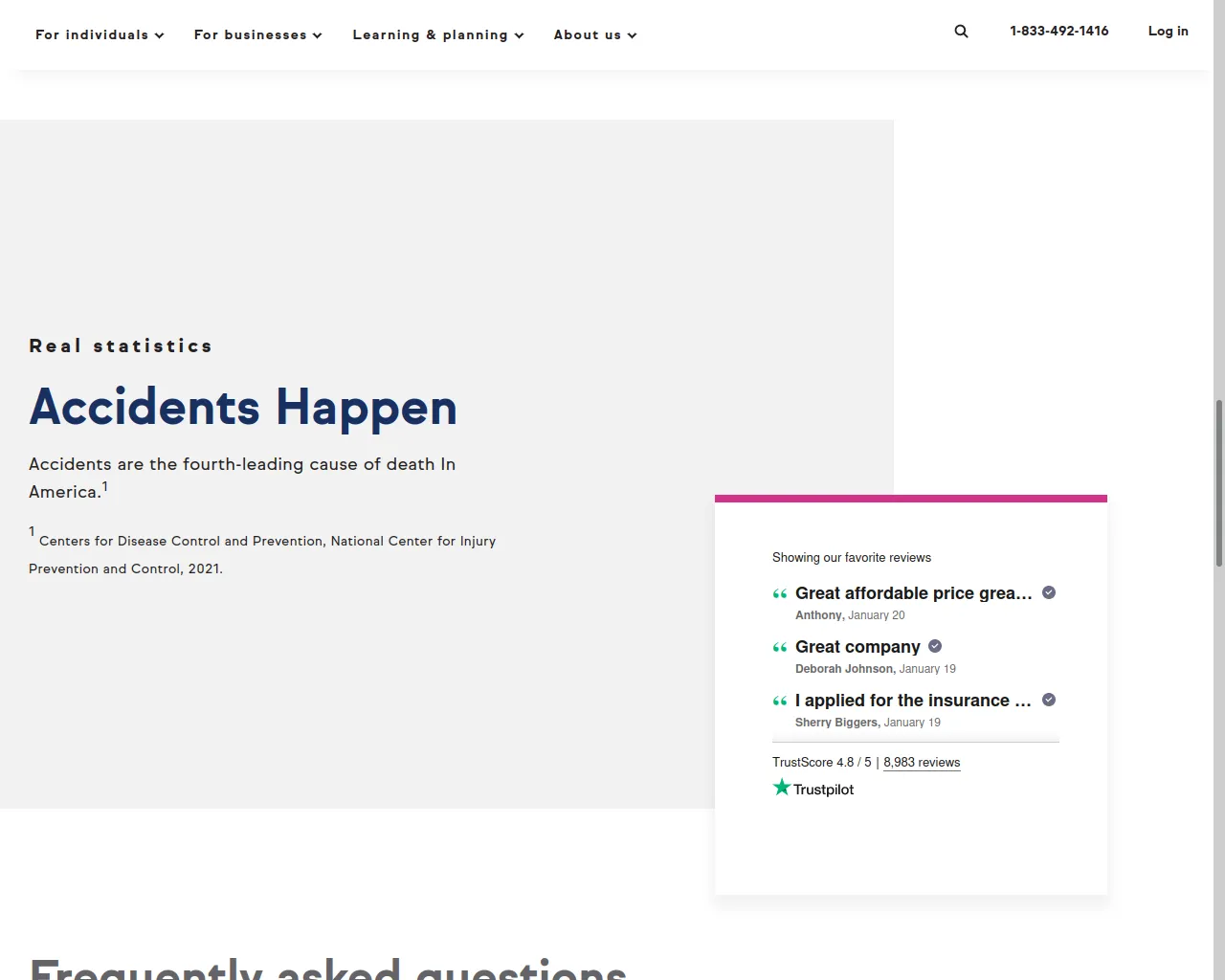
Task: Click the search magnifier icon
Action: click(x=961, y=32)
